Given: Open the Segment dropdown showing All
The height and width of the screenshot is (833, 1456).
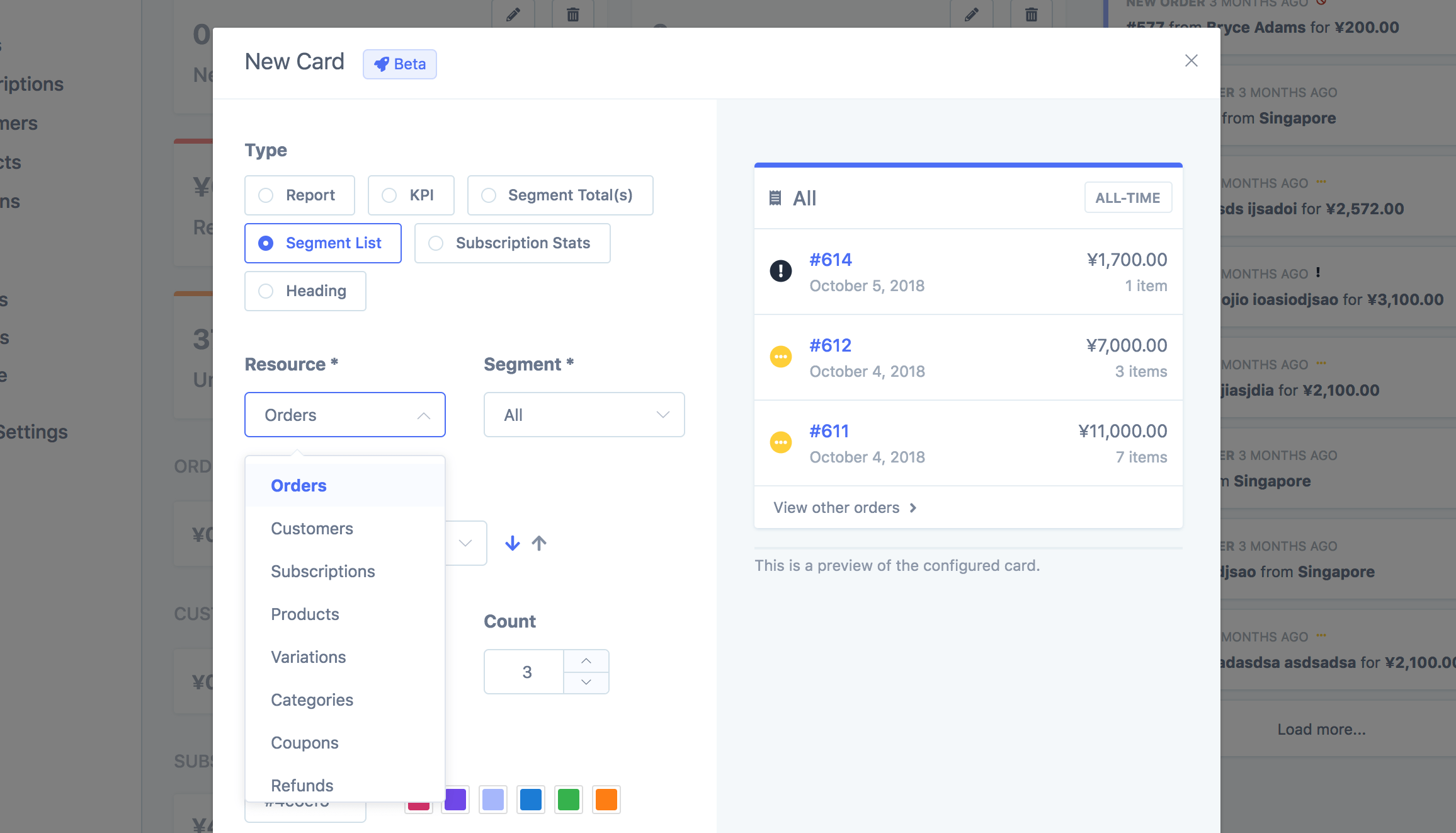Looking at the screenshot, I should [584, 415].
